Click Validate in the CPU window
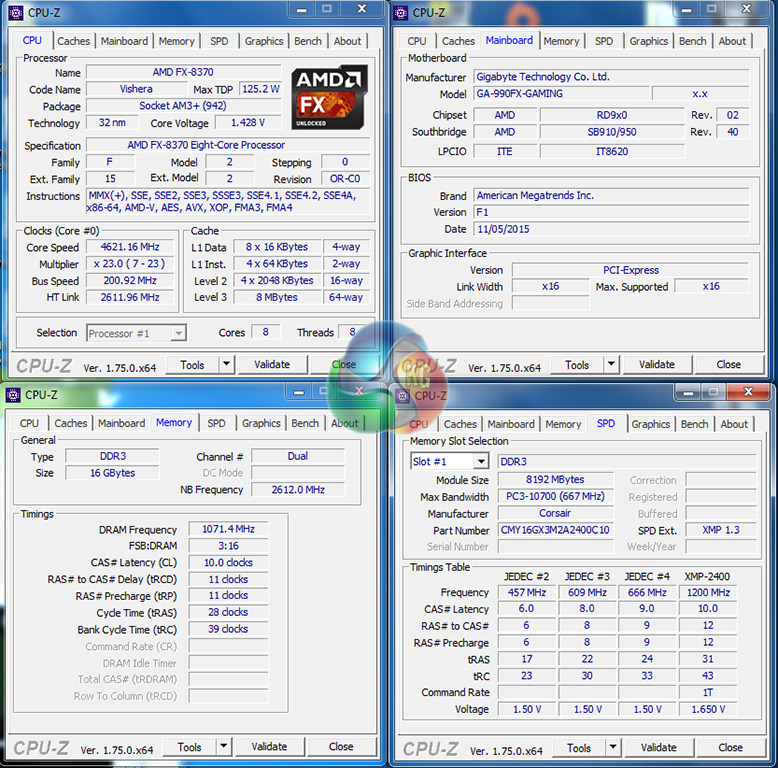This screenshot has height=768, width=778. [272, 365]
